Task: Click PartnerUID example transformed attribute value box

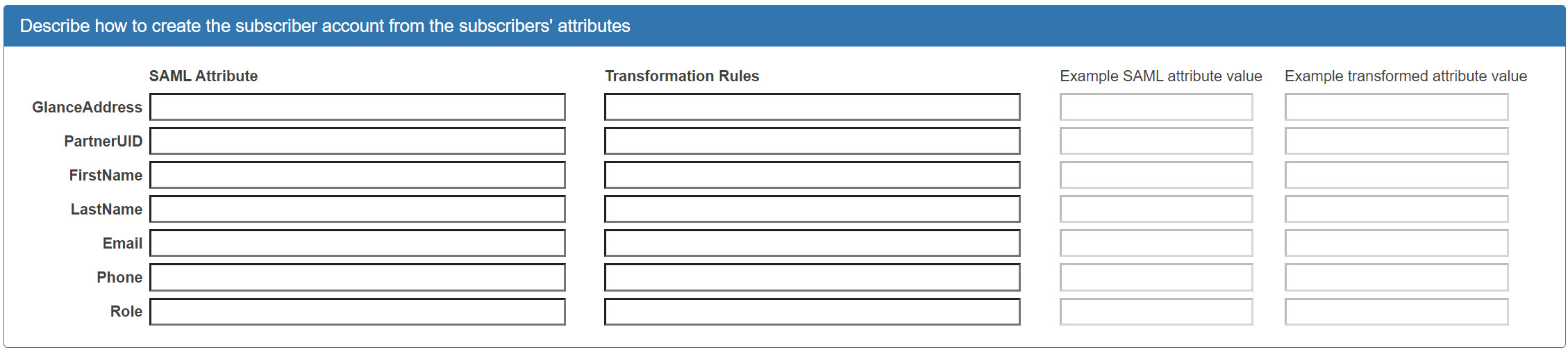Action: (1396, 141)
